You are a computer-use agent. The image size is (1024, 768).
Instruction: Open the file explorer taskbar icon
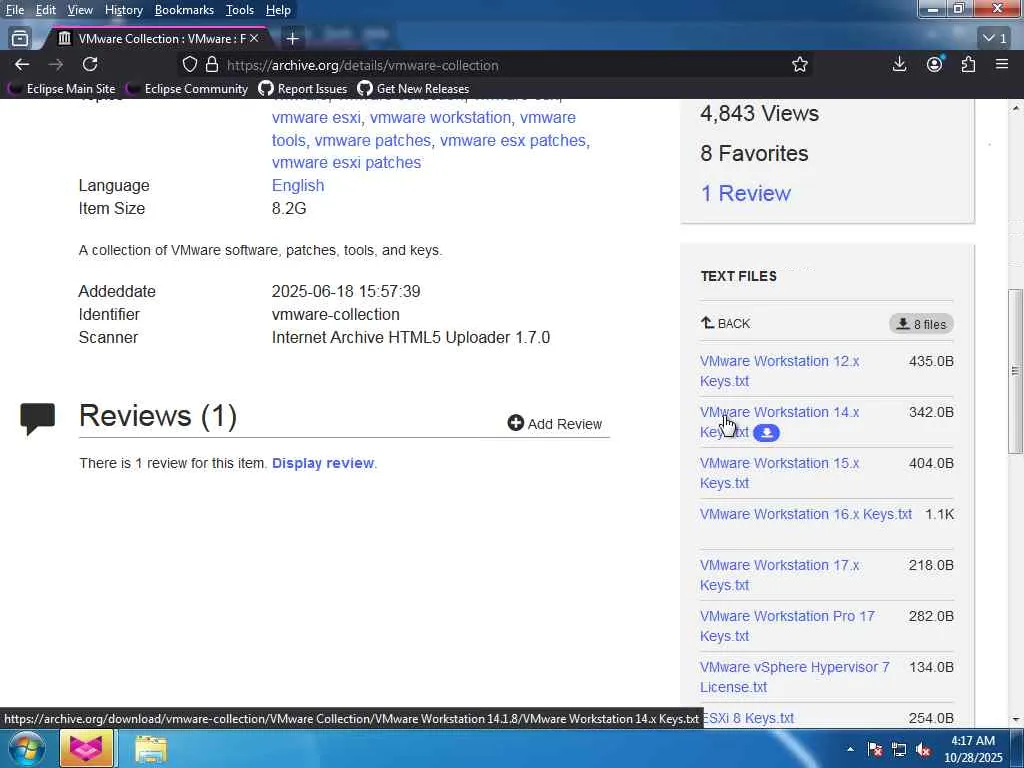(x=151, y=749)
